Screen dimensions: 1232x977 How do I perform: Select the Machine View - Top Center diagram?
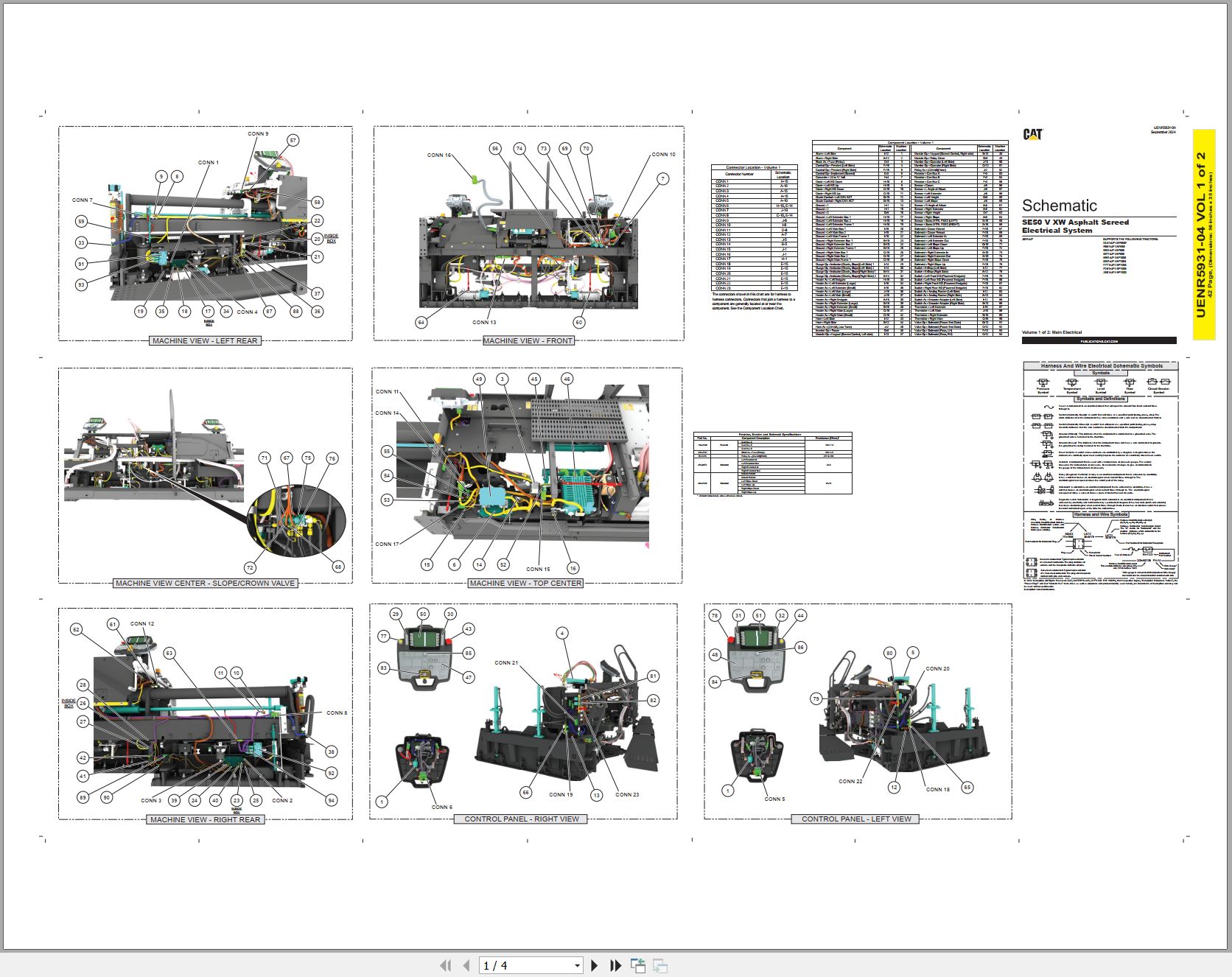pos(527,475)
